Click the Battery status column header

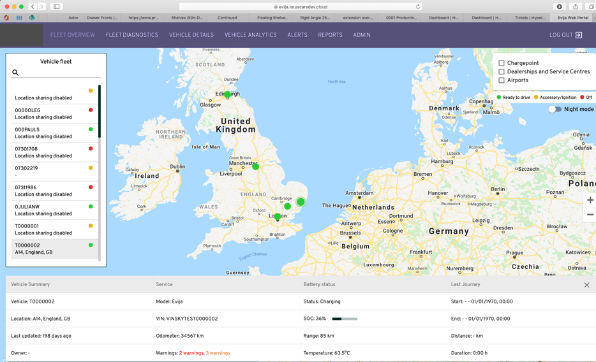[319, 284]
